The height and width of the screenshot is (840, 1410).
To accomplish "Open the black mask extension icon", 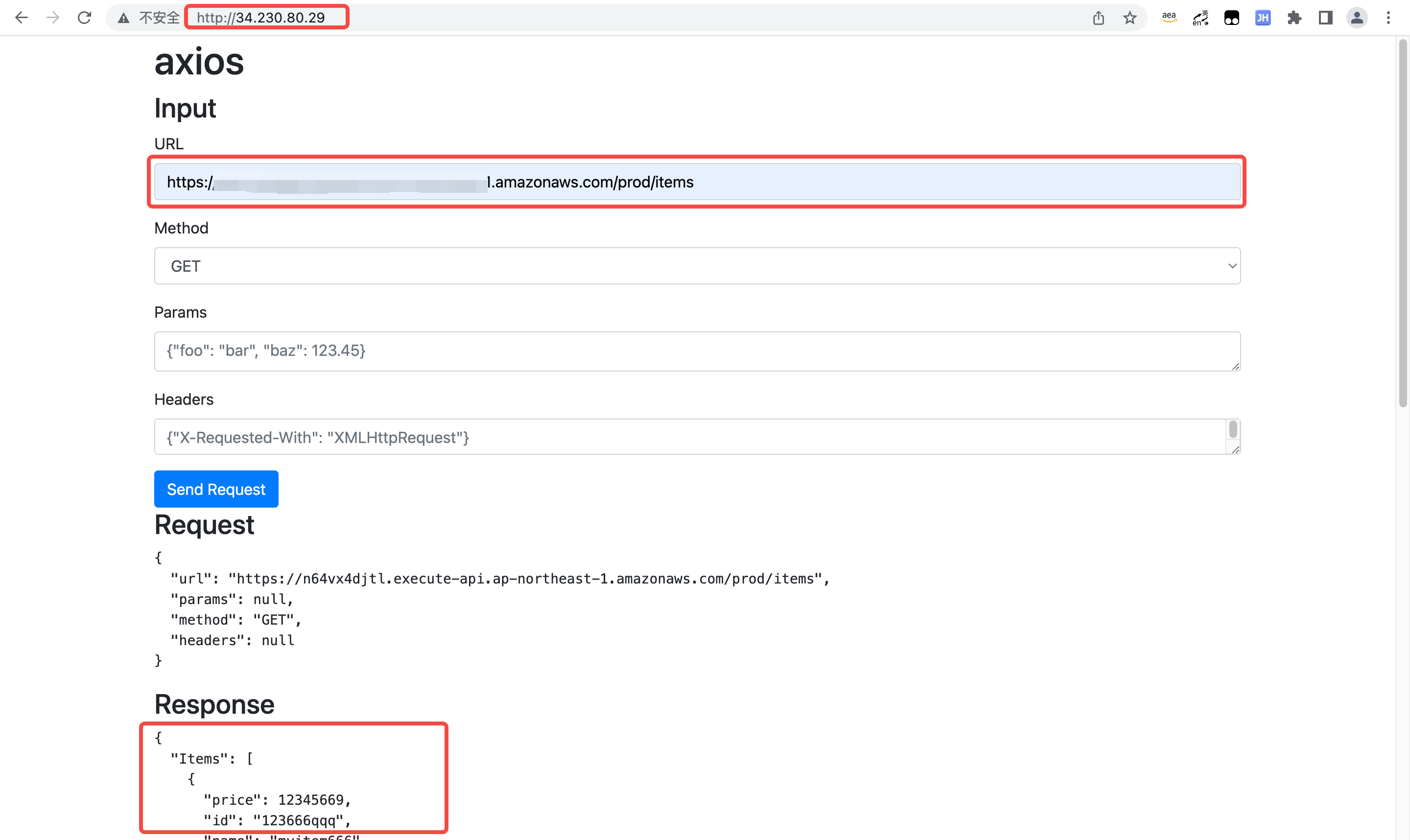I will pyautogui.click(x=1232, y=18).
